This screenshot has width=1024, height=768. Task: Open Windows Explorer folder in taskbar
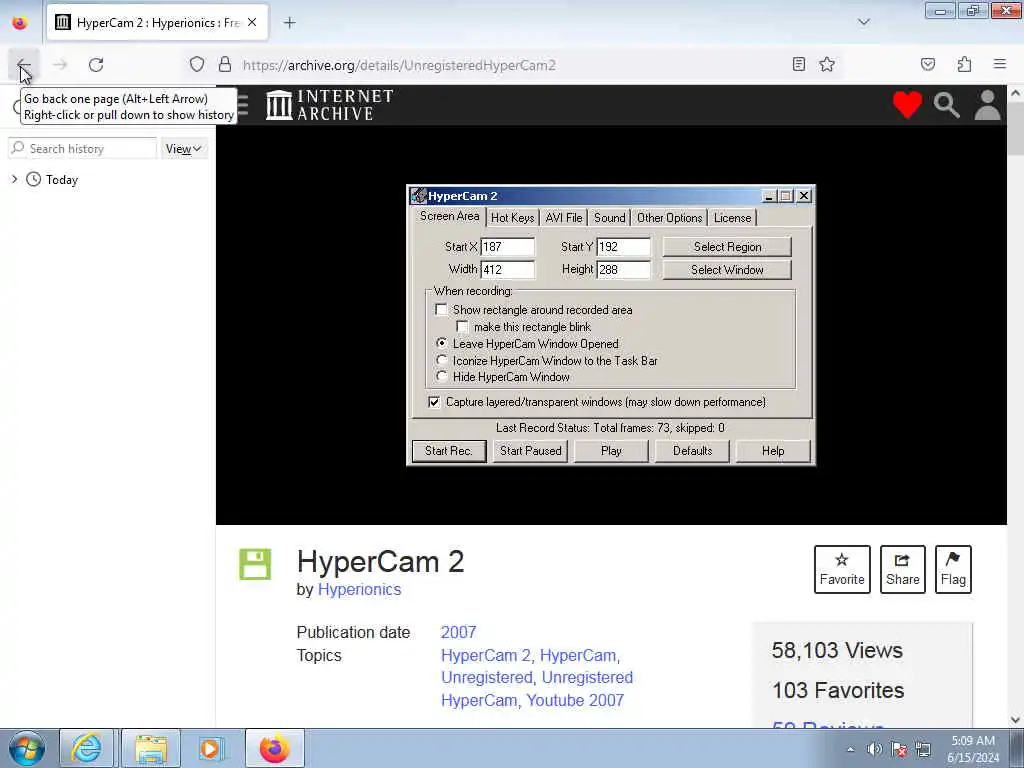pyautogui.click(x=151, y=748)
